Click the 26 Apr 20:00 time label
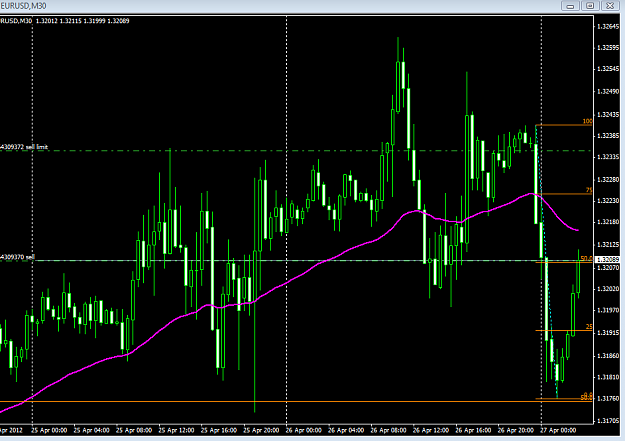Image resolution: width=625 pixels, height=441 pixels. [516, 430]
